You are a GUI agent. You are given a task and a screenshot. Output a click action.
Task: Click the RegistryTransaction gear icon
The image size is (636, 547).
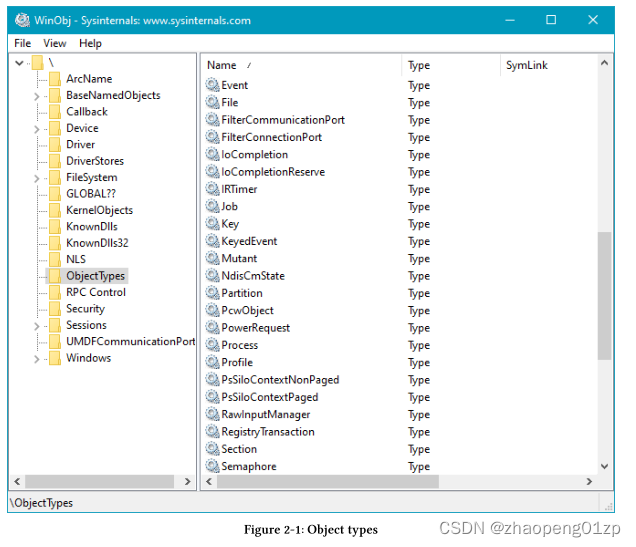pyautogui.click(x=212, y=431)
